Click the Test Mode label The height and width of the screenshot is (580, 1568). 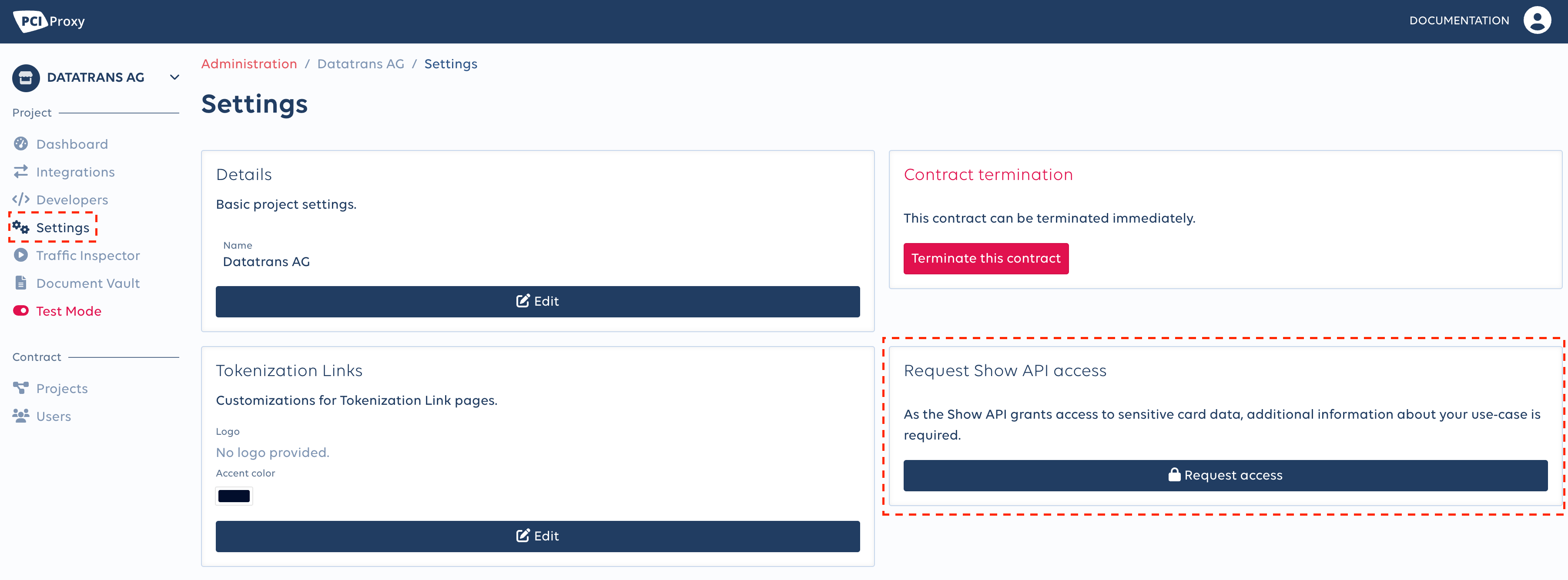tap(69, 311)
